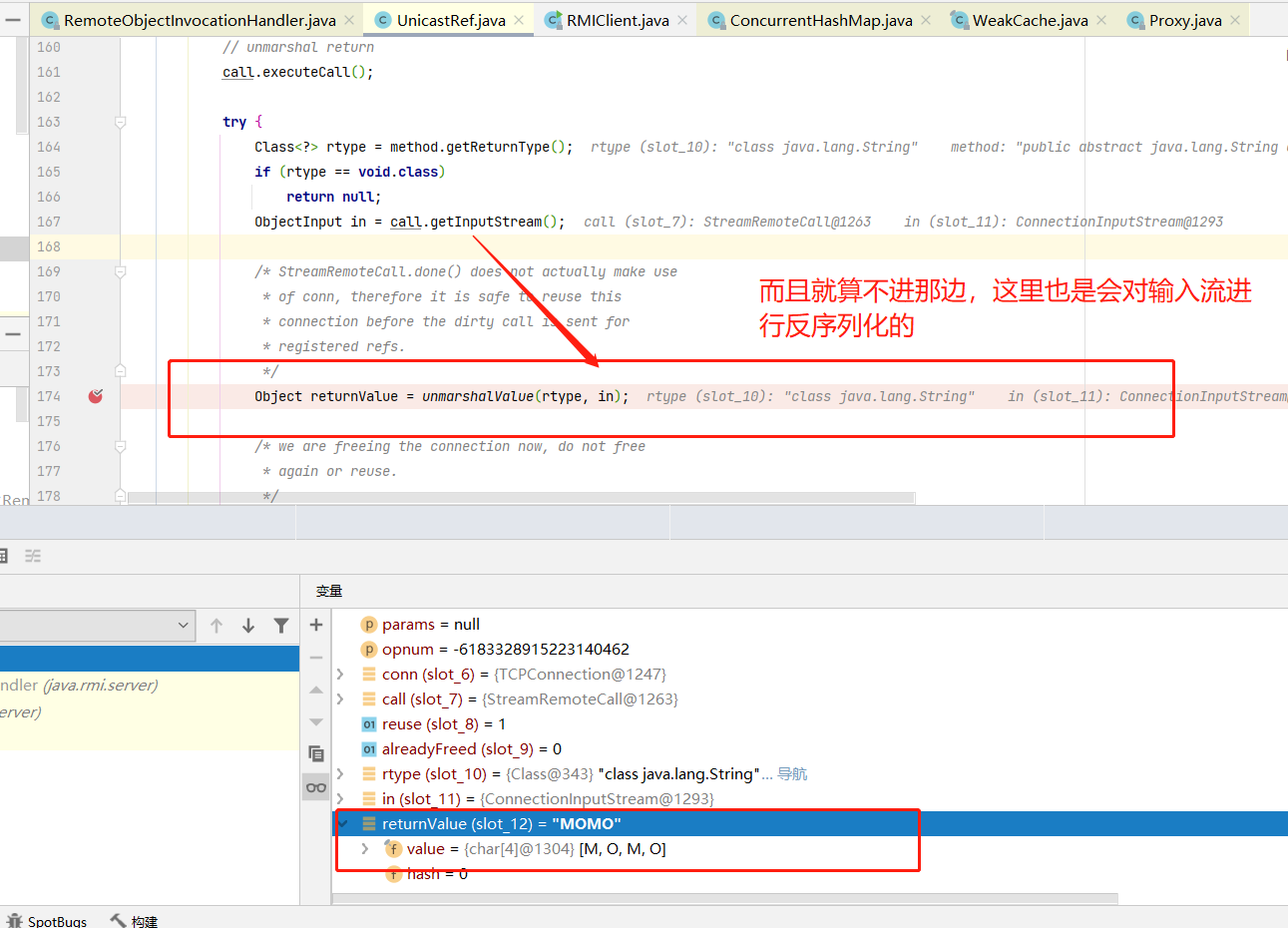Switch to the ConcurrentHashMap.java tab
Image resolution: width=1288 pixels, height=928 pixels.
pyautogui.click(x=820, y=20)
